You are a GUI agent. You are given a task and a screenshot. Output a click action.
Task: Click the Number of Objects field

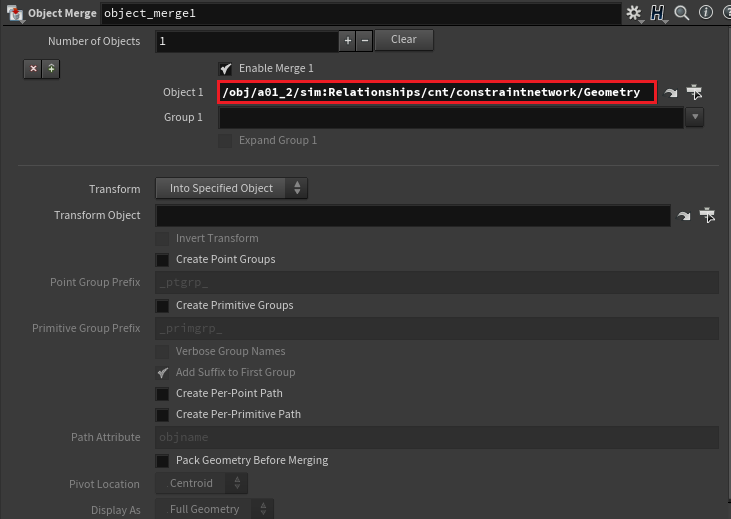coord(247,41)
